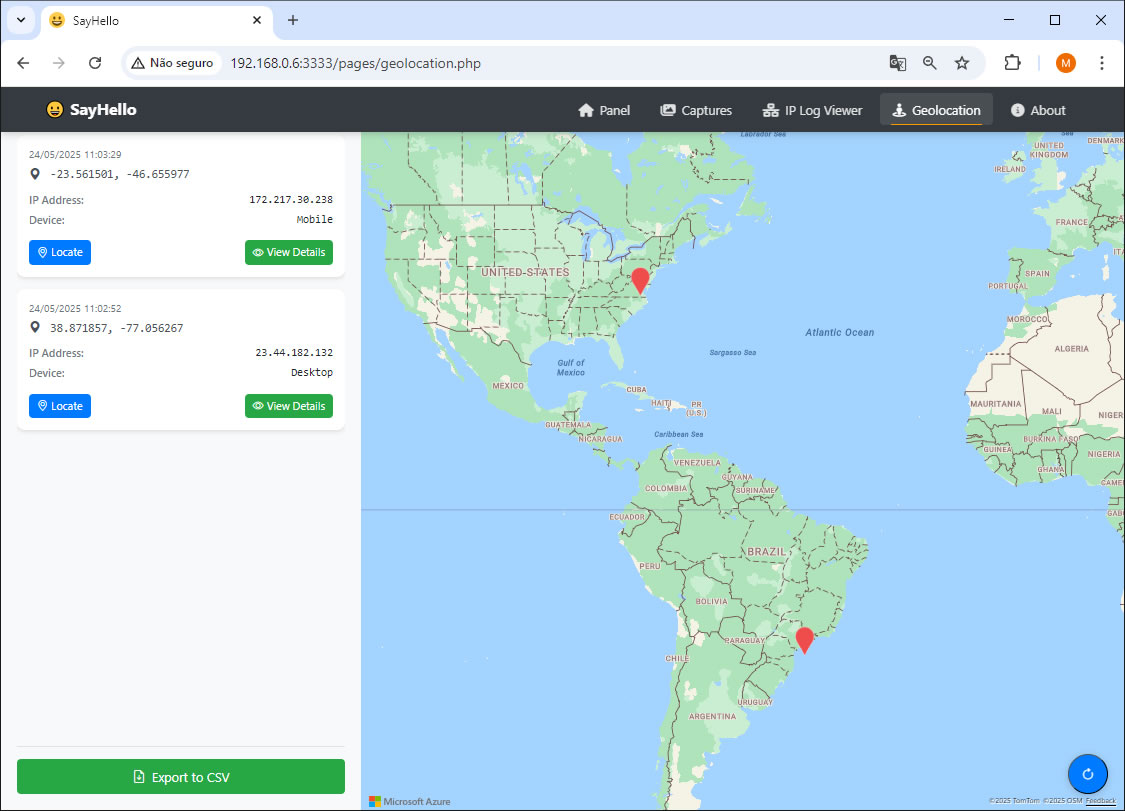The image size is (1125, 811).
Task: Click the IP address 172.217.30.238
Action: (291, 200)
